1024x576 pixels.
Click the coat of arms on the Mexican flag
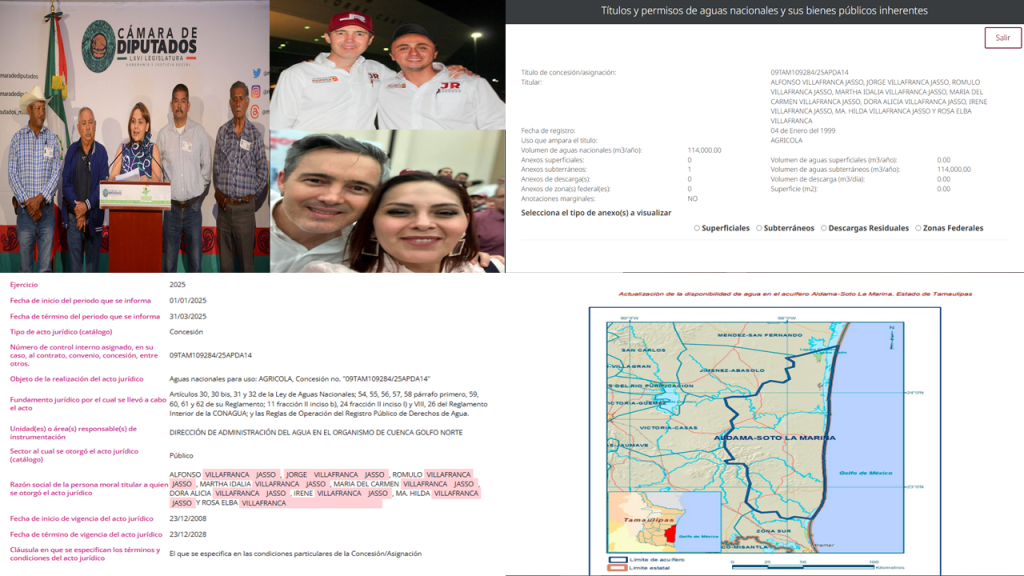tap(56, 83)
